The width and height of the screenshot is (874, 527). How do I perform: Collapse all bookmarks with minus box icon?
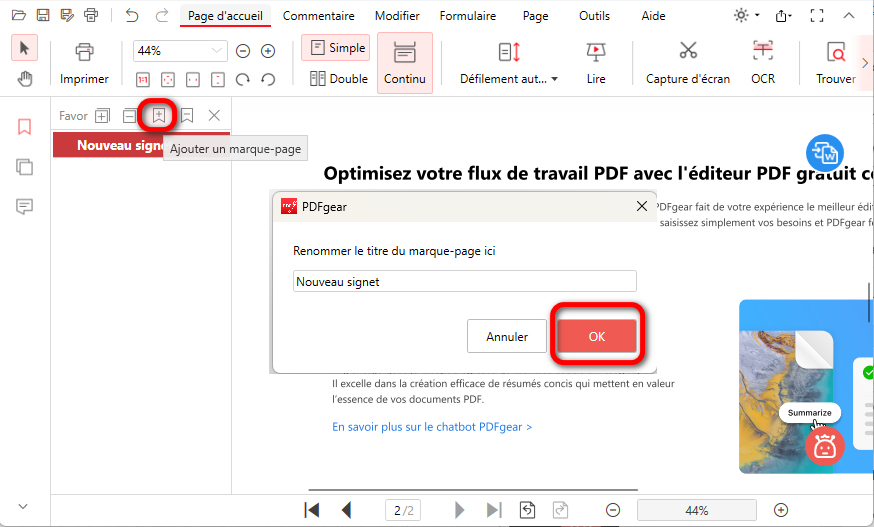(129, 115)
